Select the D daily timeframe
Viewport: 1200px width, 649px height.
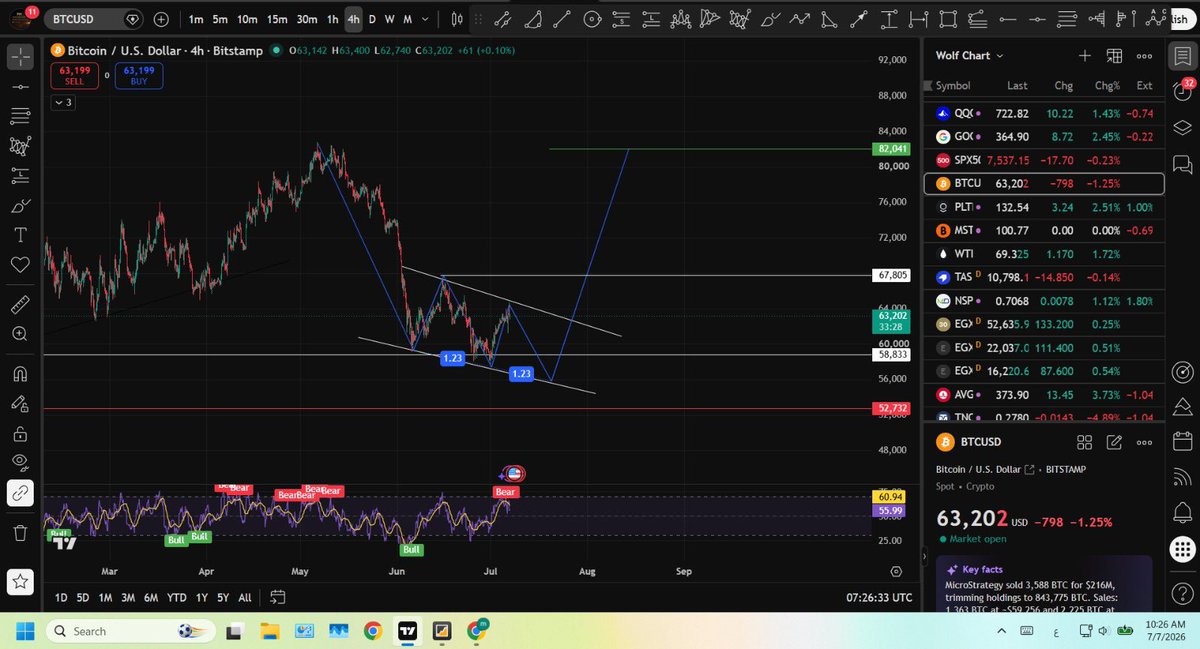pyautogui.click(x=372, y=19)
